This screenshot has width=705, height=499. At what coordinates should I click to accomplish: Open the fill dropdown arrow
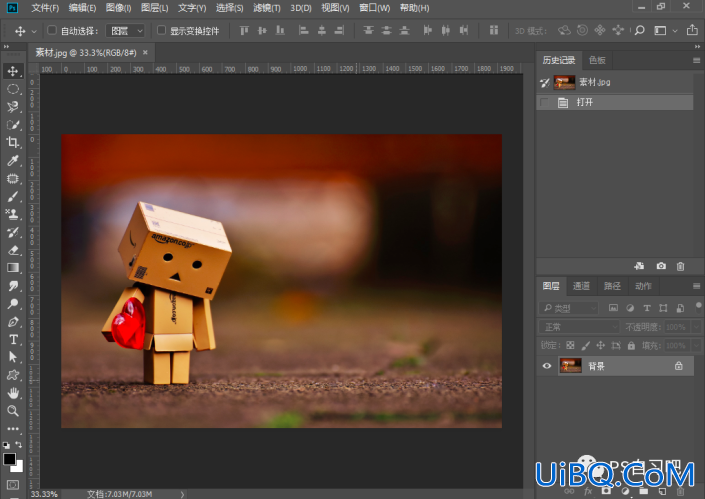coord(696,345)
